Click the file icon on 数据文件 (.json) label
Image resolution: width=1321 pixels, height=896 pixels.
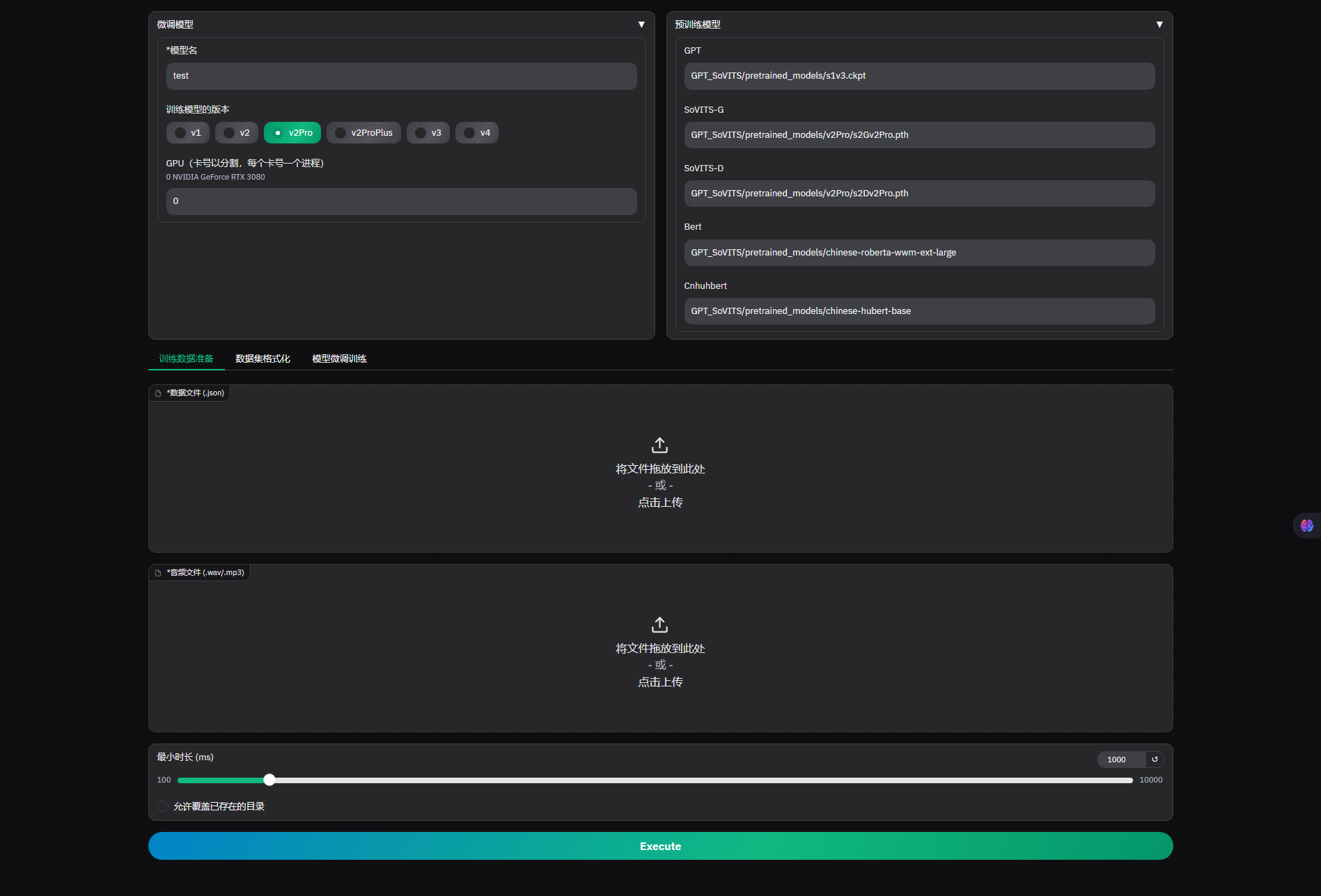pyautogui.click(x=158, y=393)
